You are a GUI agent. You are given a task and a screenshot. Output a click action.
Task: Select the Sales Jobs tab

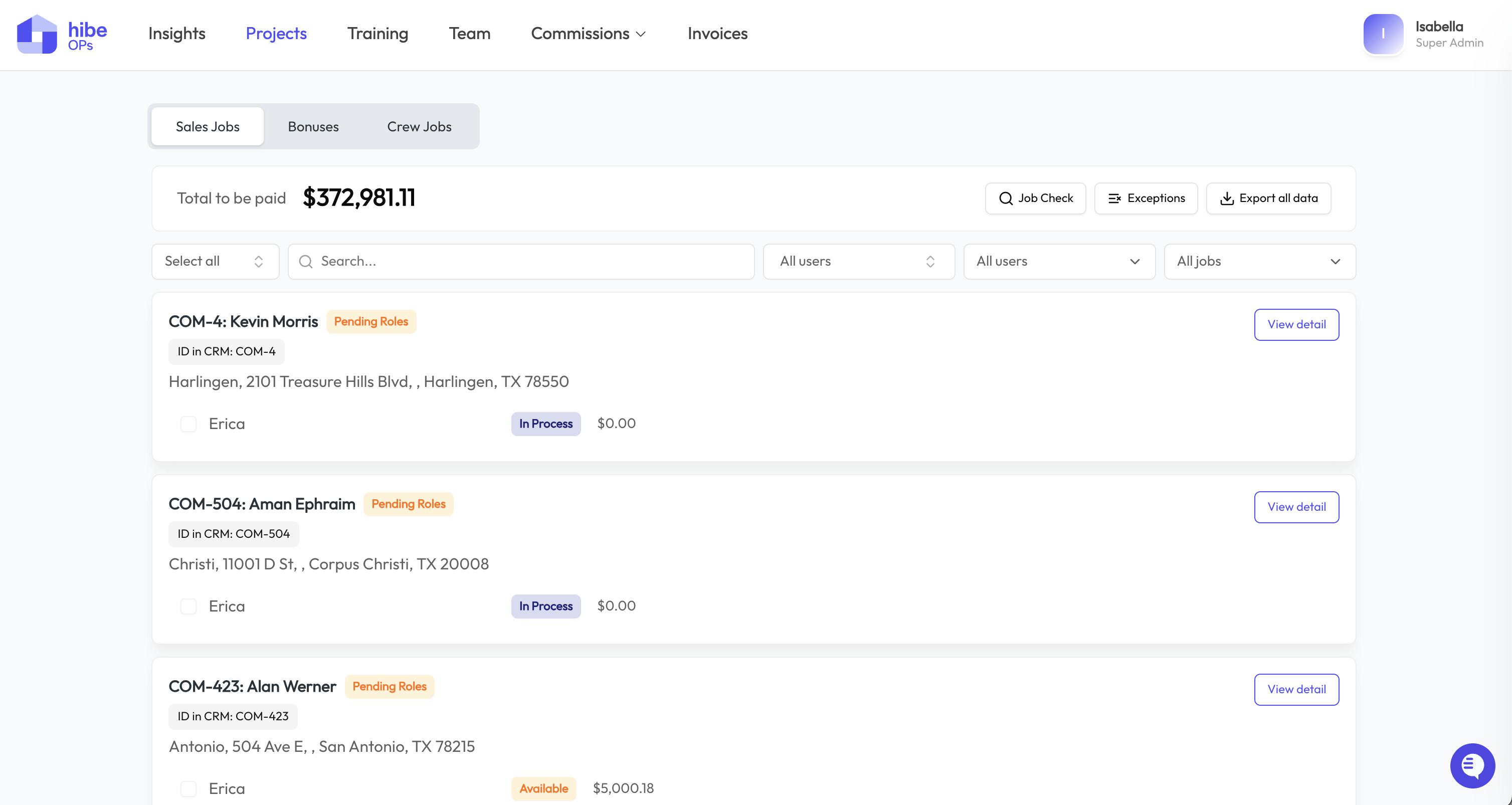point(207,127)
